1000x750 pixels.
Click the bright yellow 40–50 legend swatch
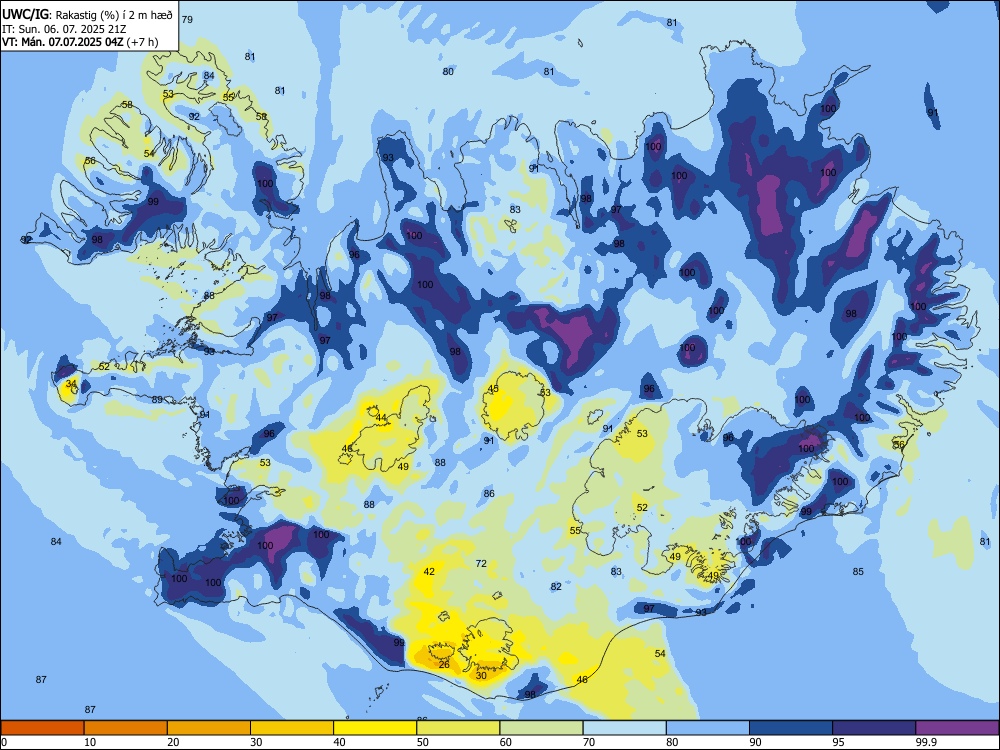[375, 728]
